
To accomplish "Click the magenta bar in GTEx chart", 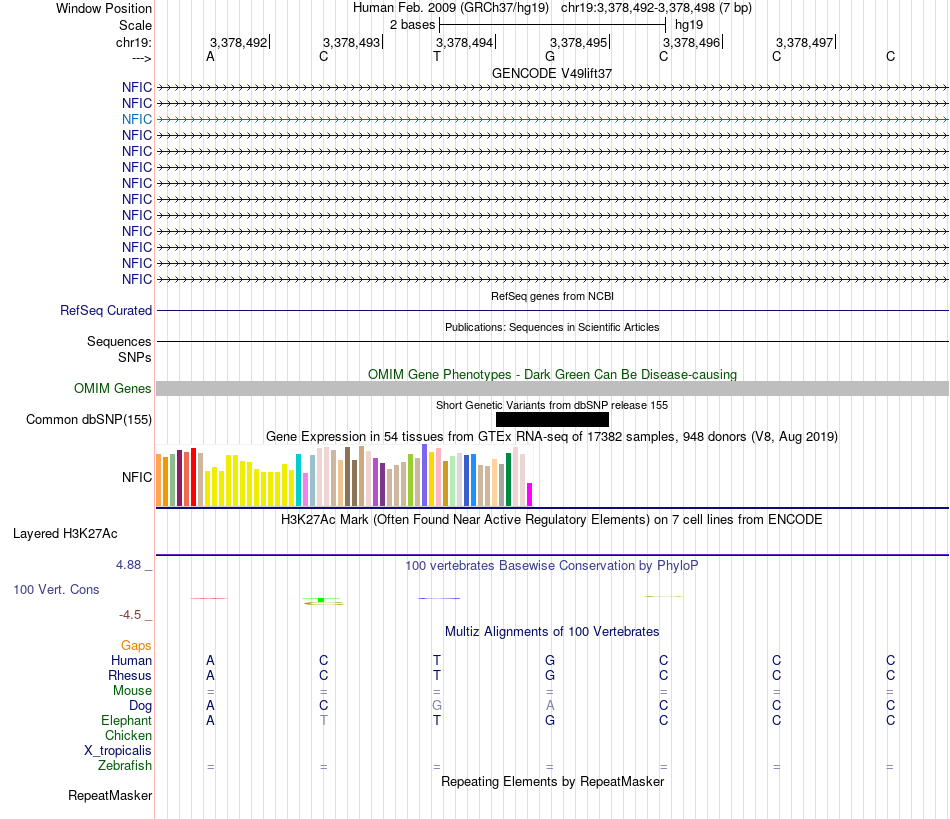I will (530, 494).
